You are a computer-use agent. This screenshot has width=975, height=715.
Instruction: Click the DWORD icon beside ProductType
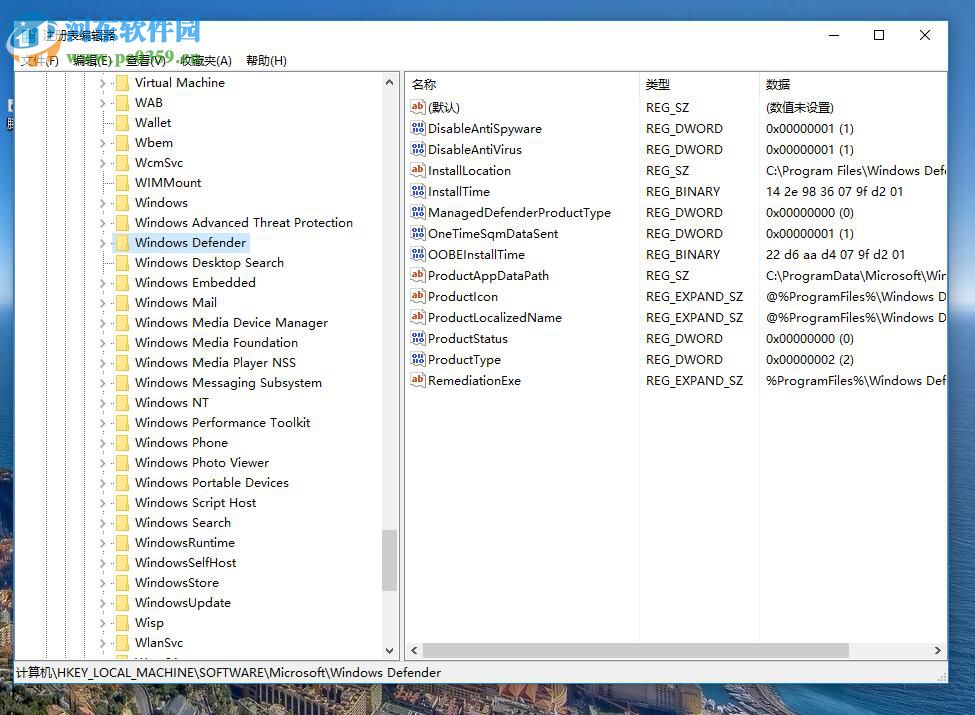[417, 359]
